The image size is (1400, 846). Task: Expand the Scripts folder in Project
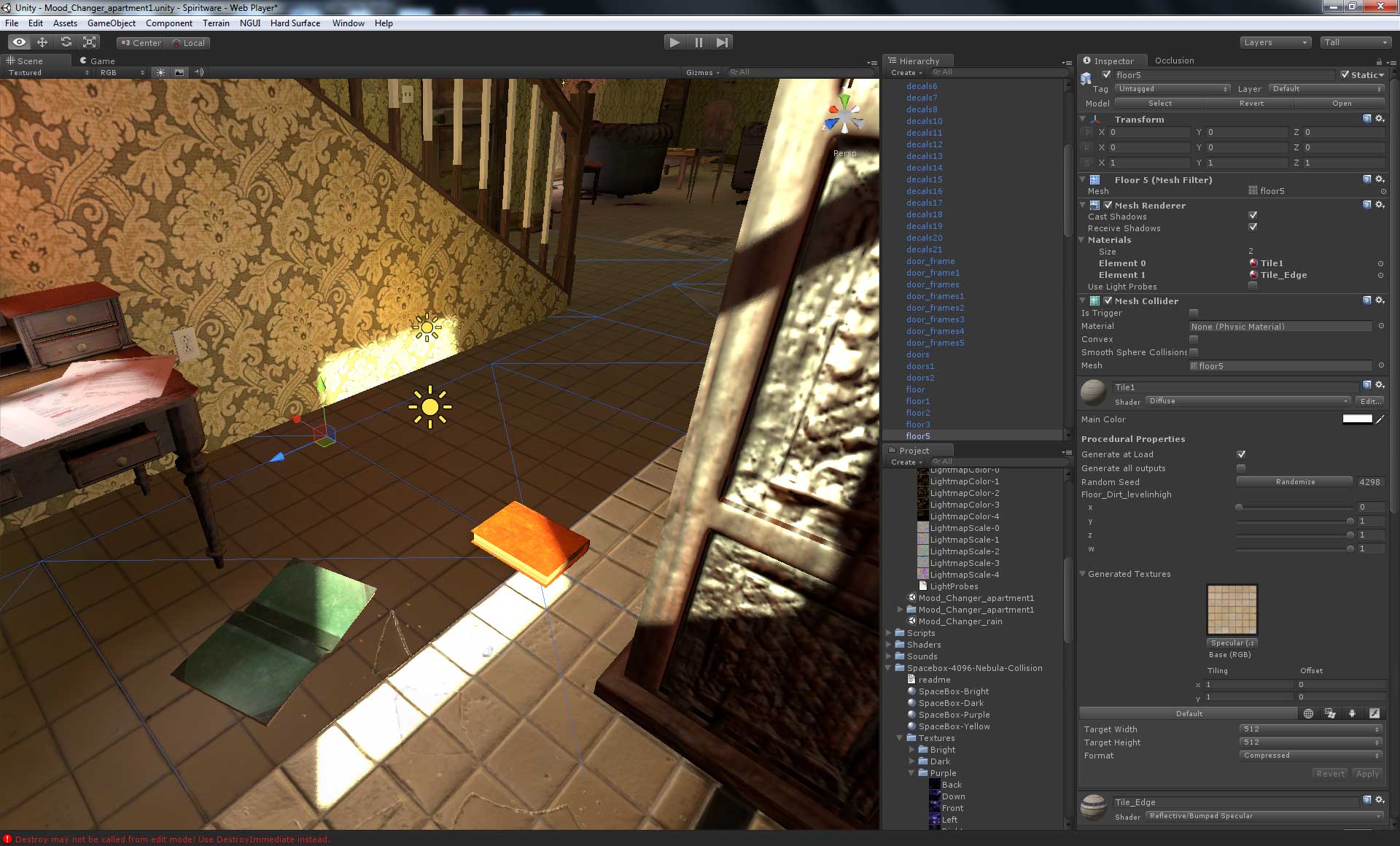click(888, 633)
